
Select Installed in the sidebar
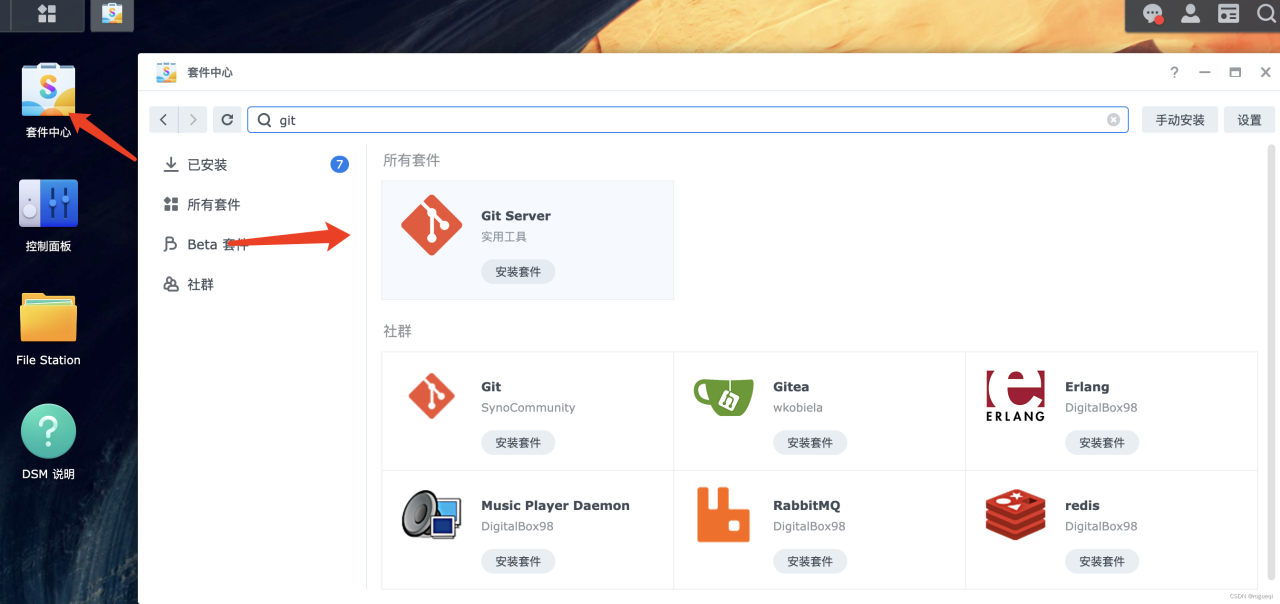click(x=207, y=165)
